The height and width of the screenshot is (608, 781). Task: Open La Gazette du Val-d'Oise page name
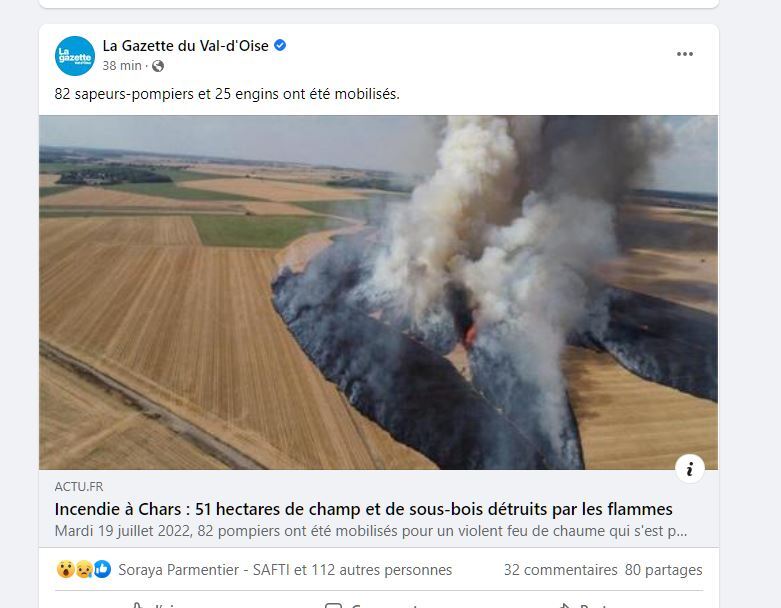point(185,46)
